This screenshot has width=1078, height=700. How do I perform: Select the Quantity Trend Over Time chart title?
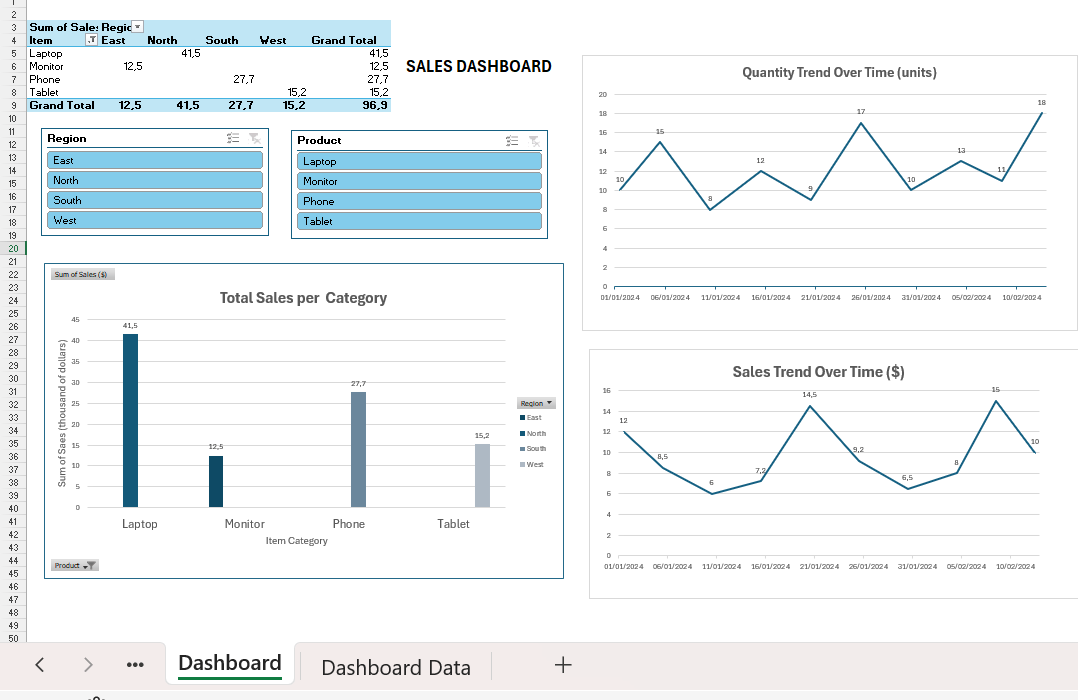(838, 72)
